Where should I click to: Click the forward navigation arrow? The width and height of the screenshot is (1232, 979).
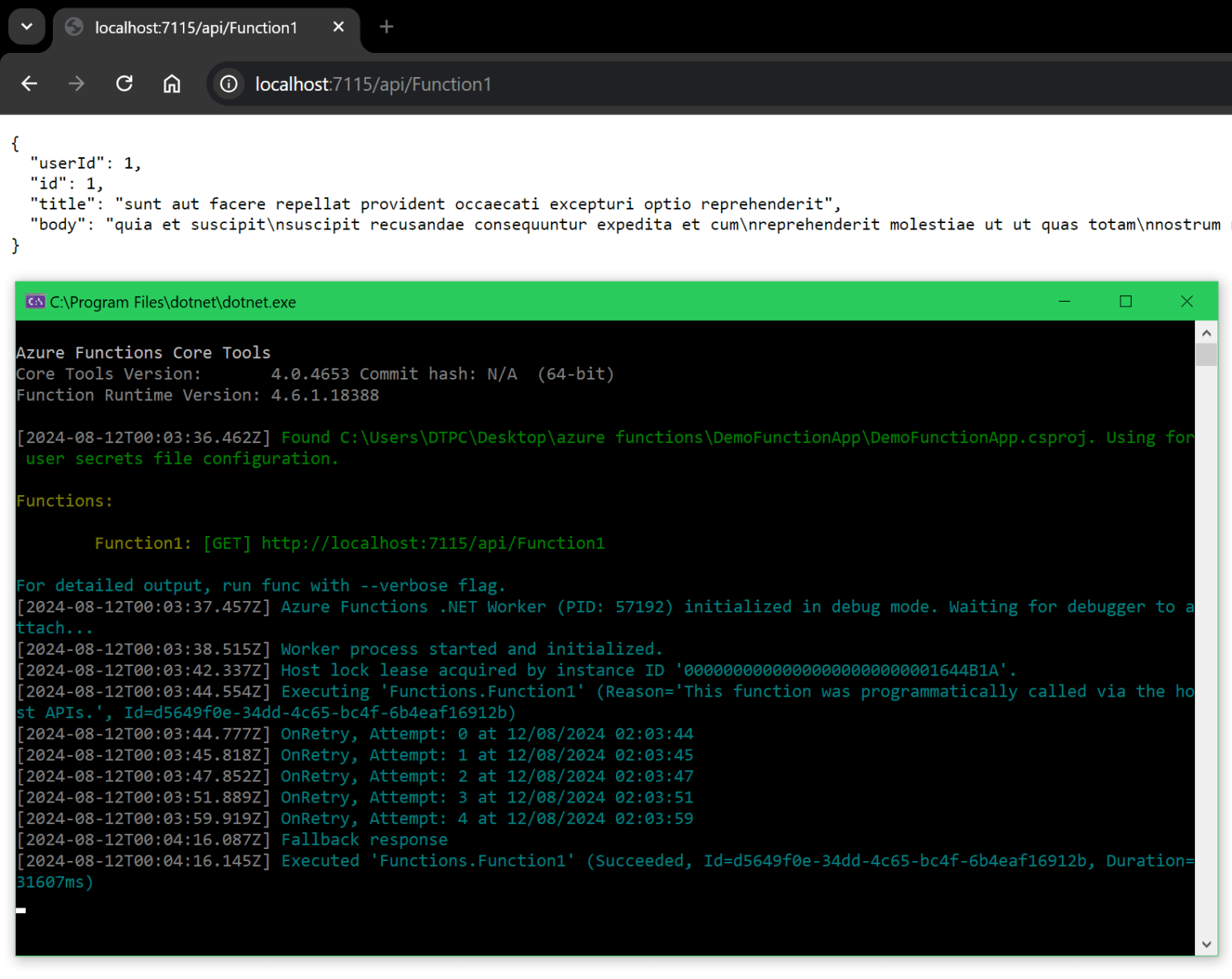coord(76,83)
